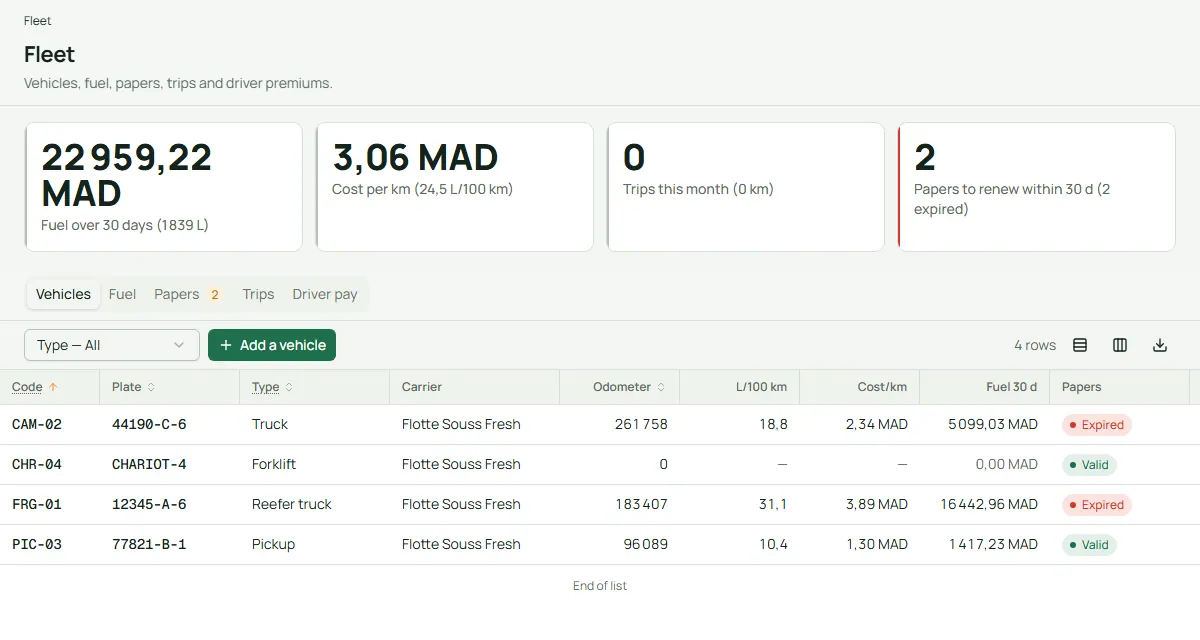
Task: Open the Trips tab
Action: coord(258,294)
